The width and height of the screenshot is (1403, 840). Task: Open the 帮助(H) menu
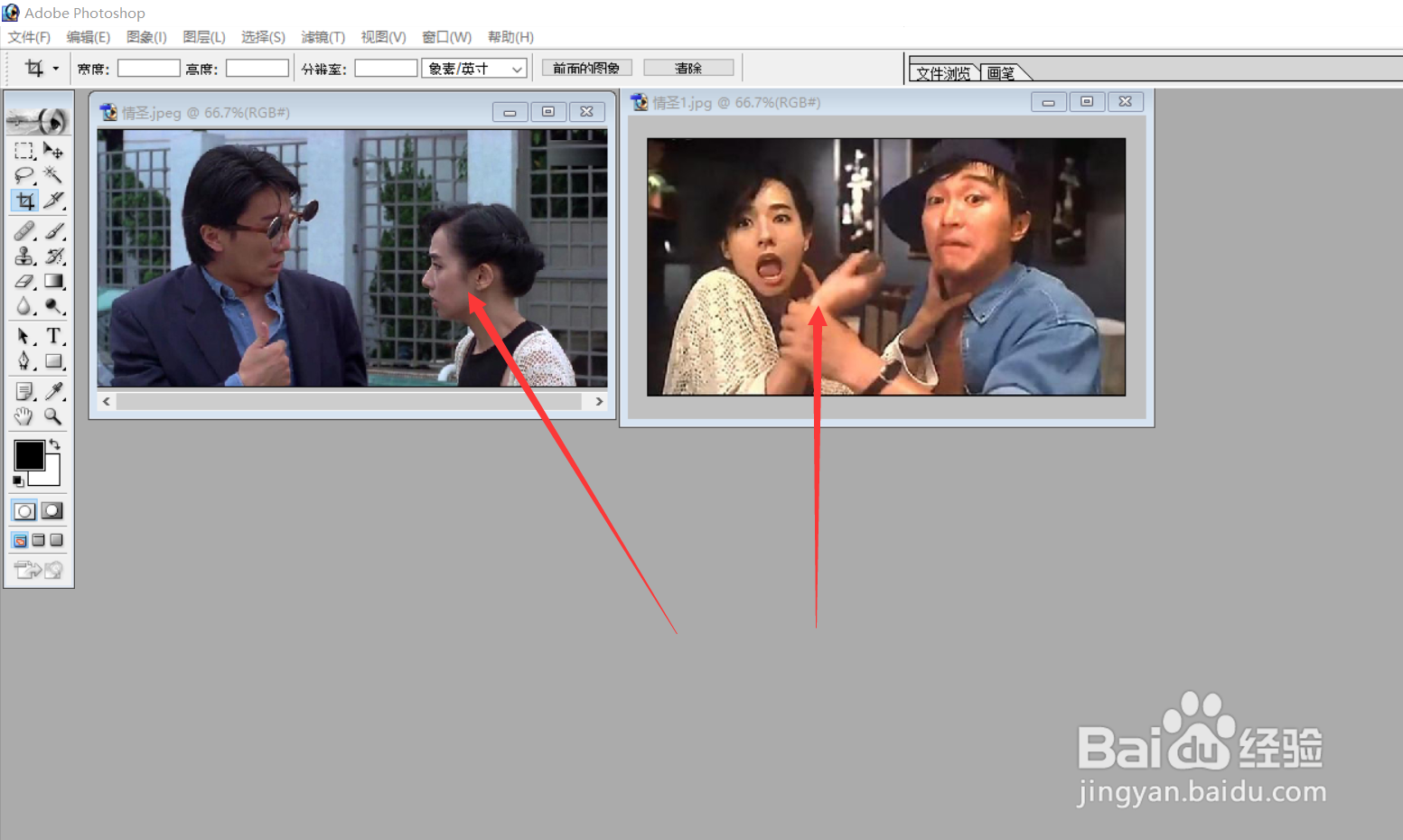[510, 37]
